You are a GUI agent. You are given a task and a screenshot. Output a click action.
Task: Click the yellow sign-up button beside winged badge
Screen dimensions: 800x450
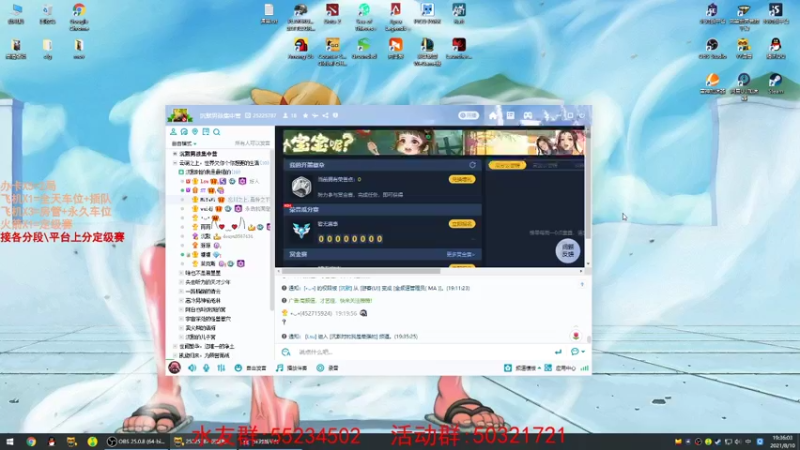tap(462, 224)
